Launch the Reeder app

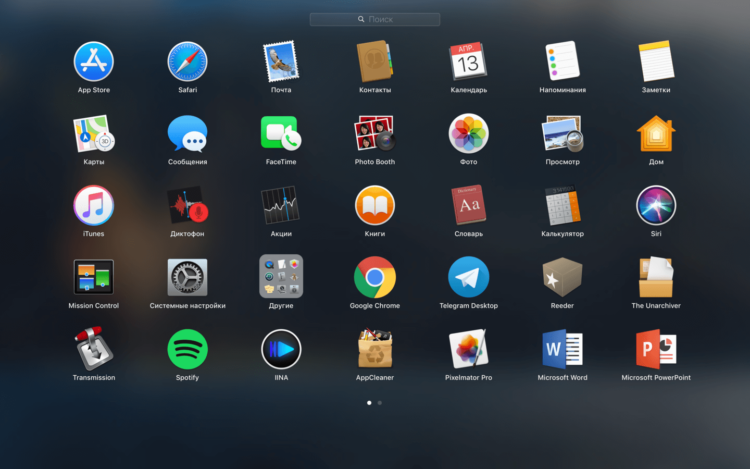coord(562,277)
